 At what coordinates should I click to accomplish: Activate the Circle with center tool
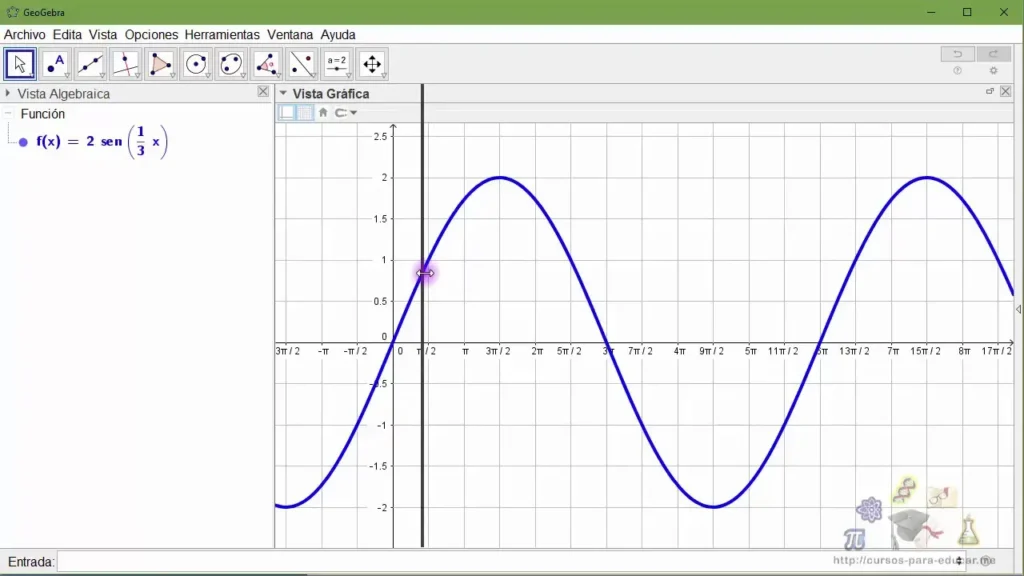196,64
